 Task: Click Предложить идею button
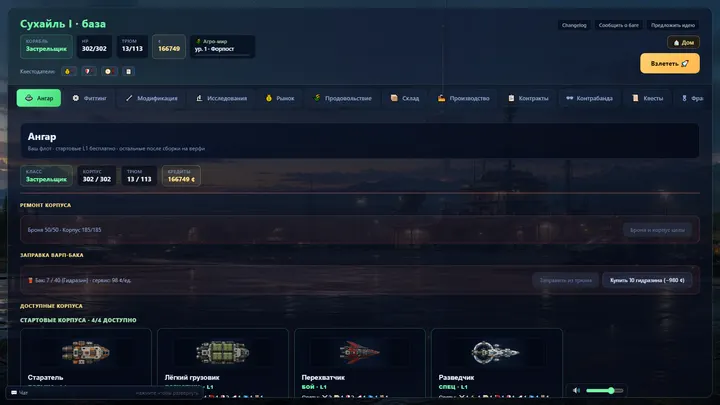pyautogui.click(x=672, y=25)
